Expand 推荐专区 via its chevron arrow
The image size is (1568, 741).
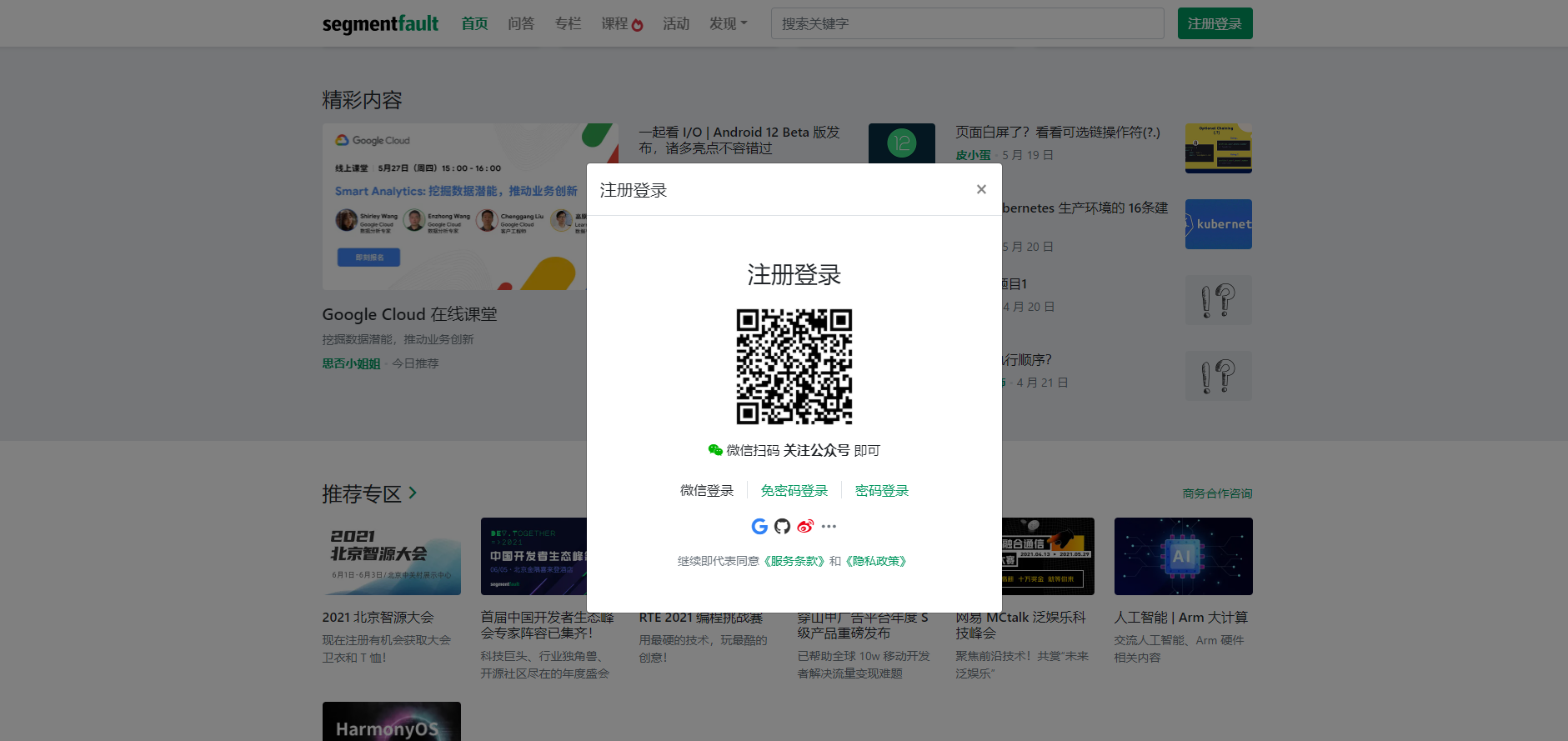pyautogui.click(x=413, y=493)
